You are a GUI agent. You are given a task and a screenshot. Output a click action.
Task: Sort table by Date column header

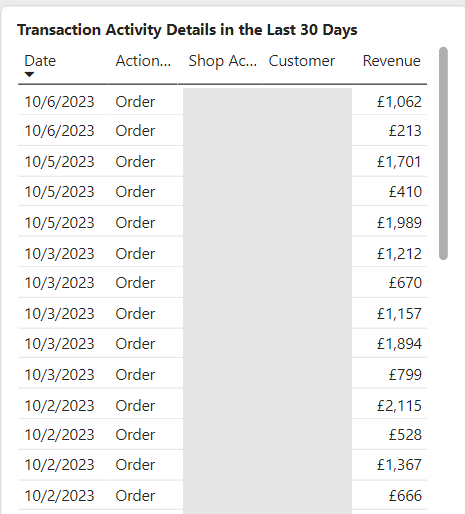click(40, 61)
